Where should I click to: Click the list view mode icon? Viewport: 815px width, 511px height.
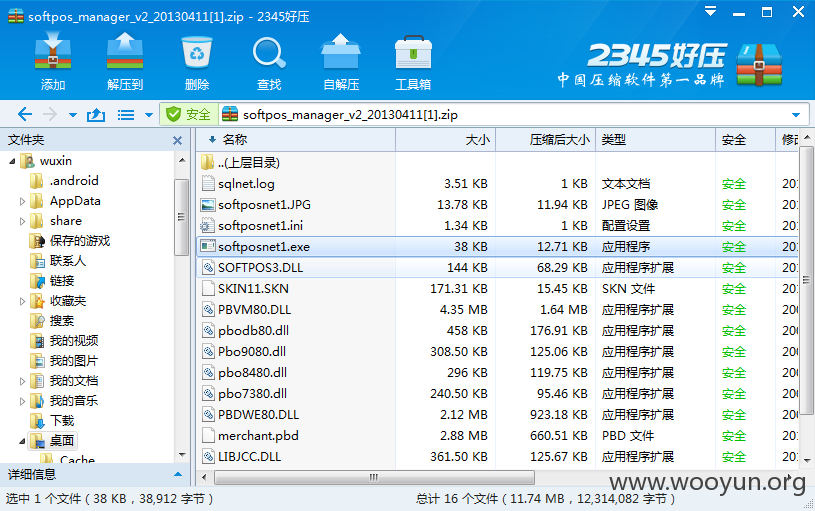(x=126, y=114)
